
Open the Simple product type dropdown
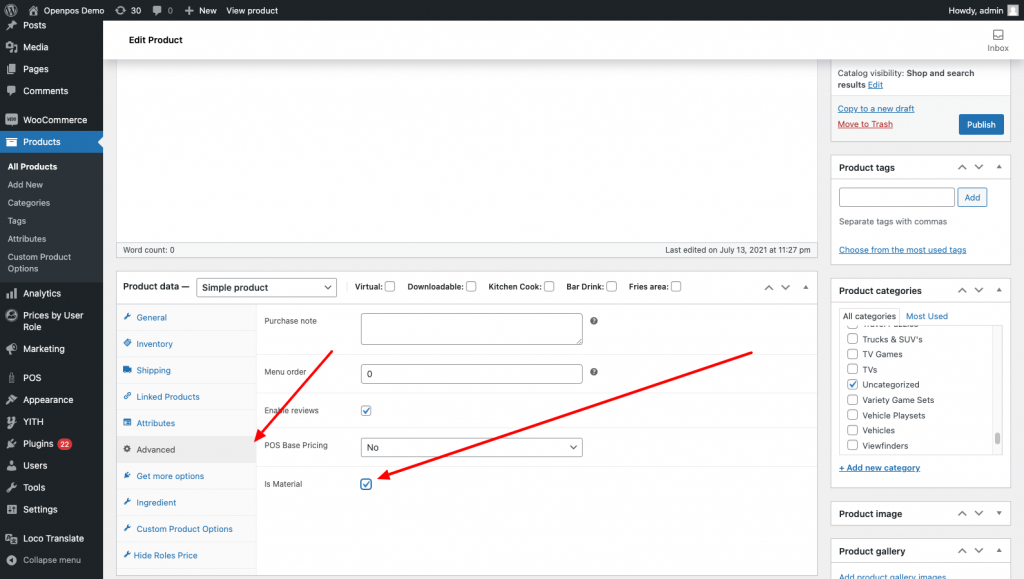tap(266, 287)
